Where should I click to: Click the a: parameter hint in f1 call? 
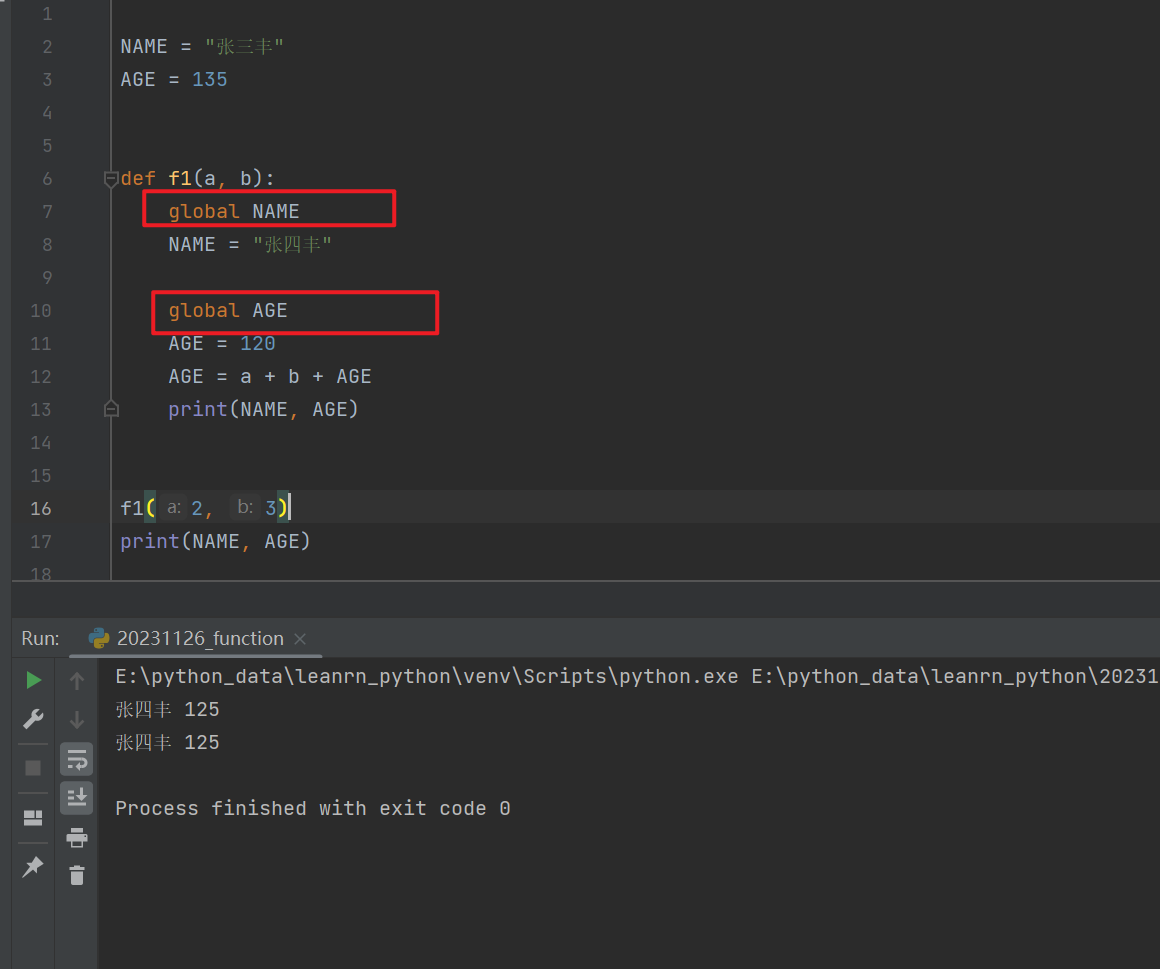(x=174, y=508)
